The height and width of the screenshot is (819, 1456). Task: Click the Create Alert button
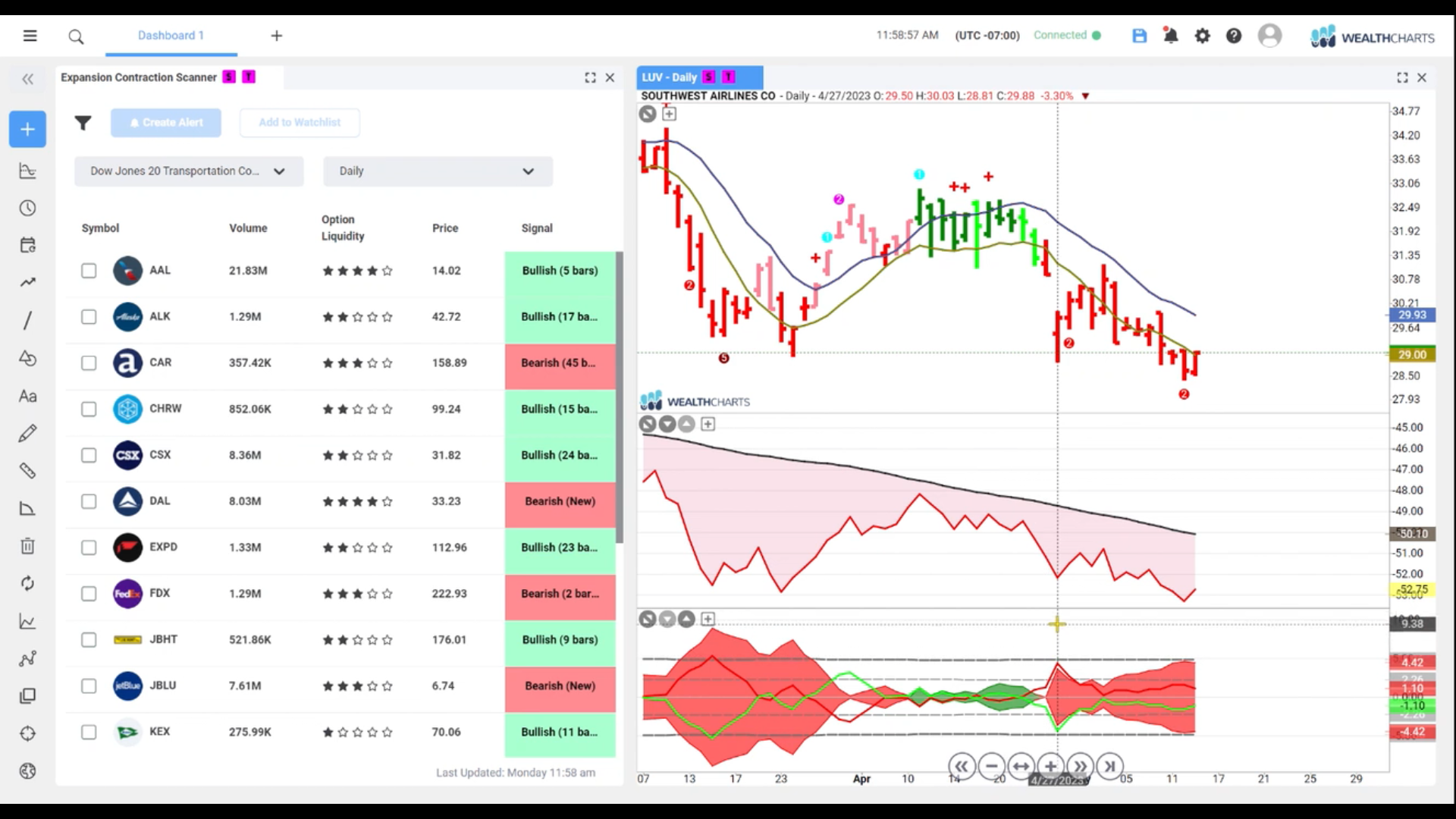(x=166, y=123)
